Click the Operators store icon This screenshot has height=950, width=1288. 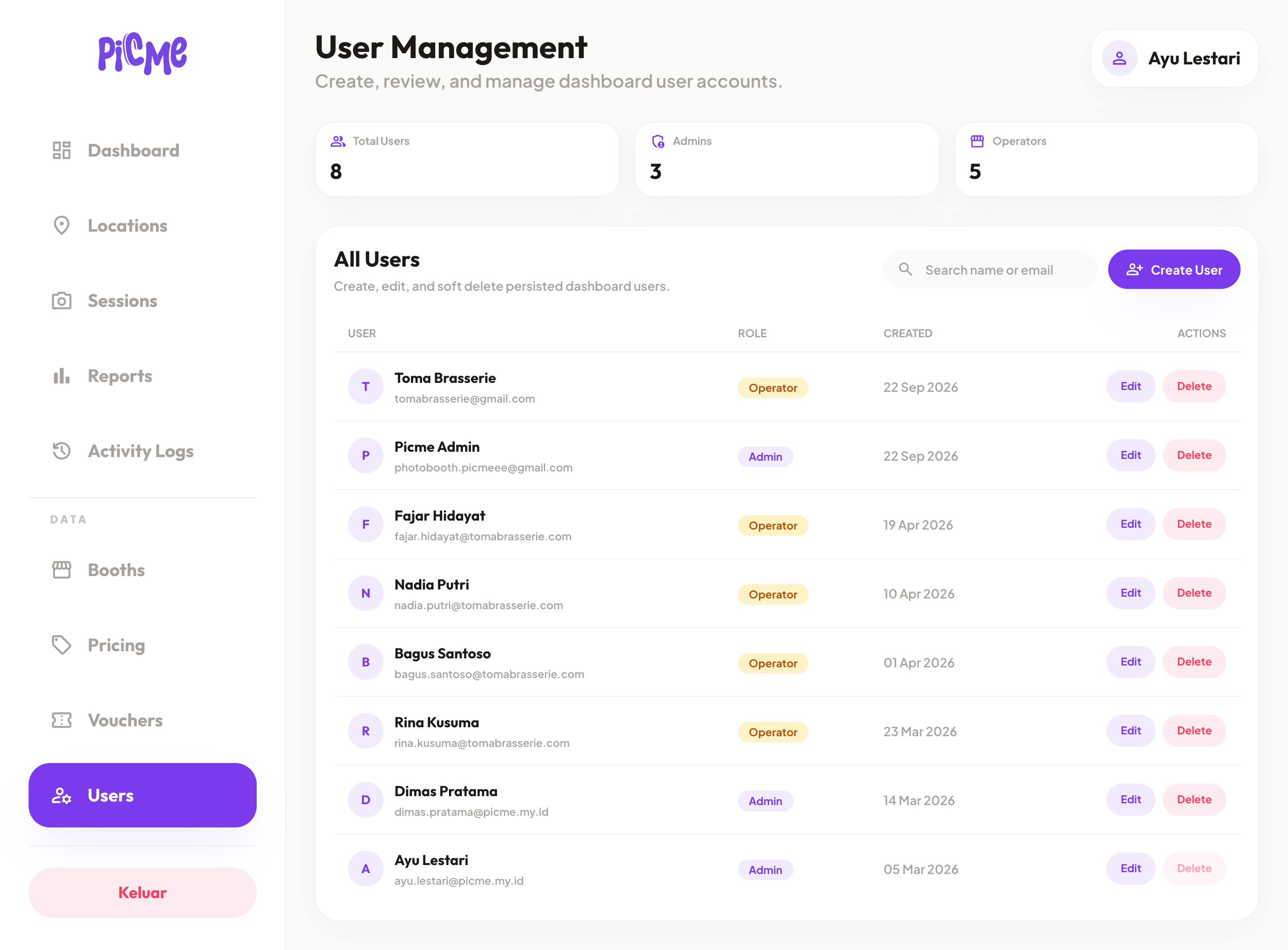(x=977, y=141)
